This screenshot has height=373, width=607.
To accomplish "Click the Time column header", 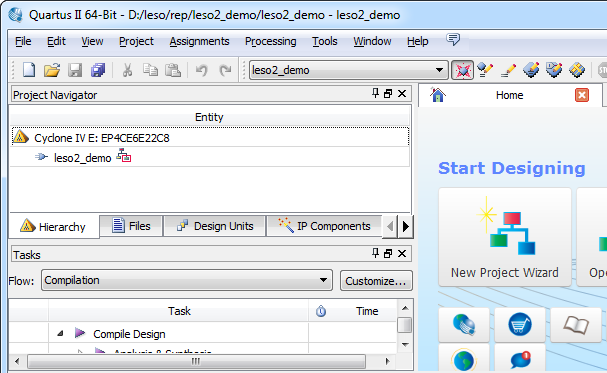I will [x=367, y=311].
